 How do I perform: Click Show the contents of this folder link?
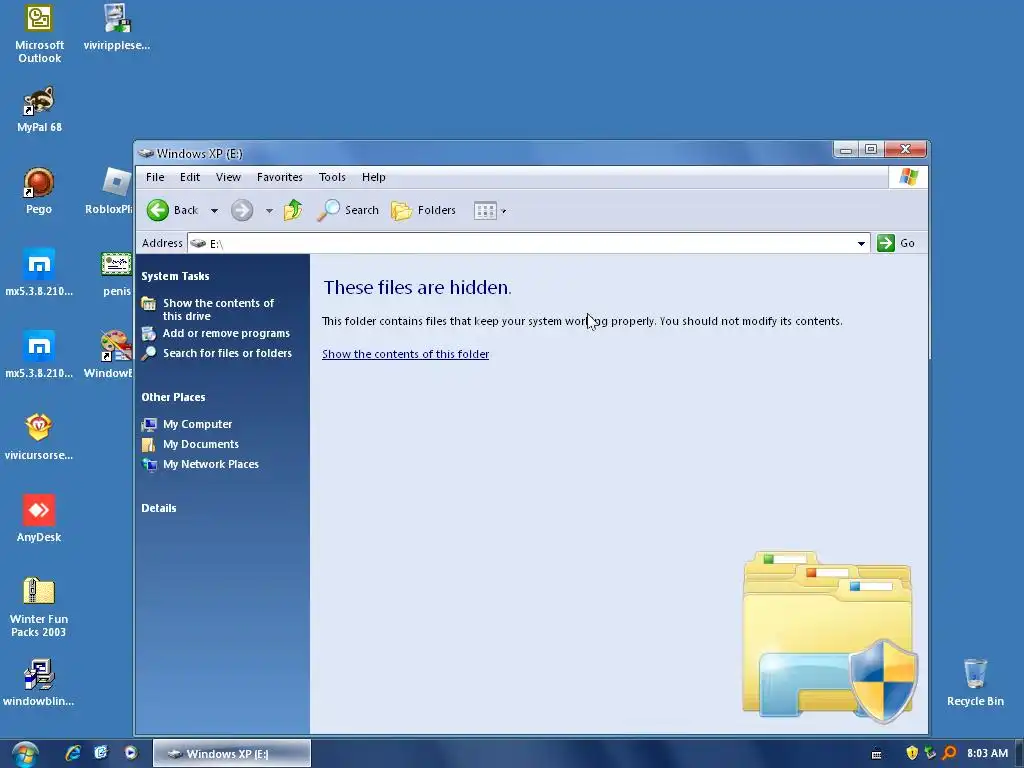[x=406, y=354]
